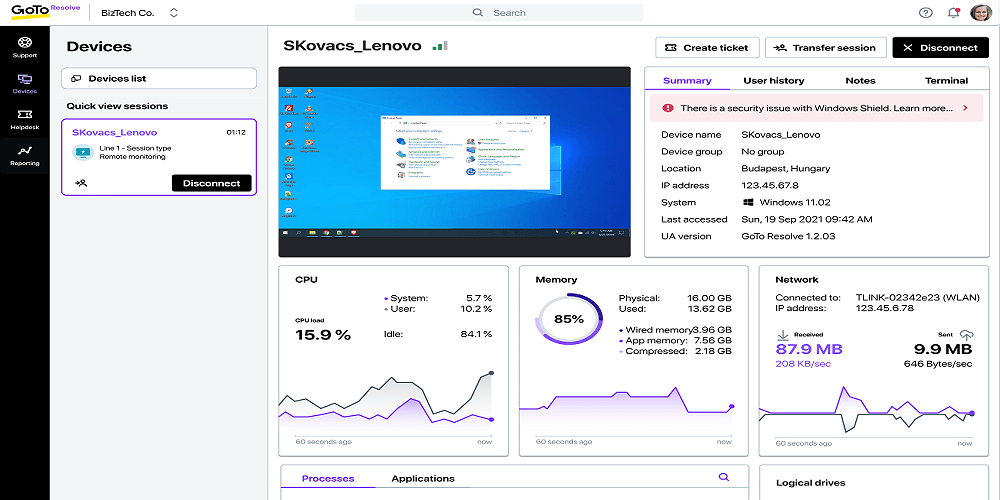Open the notifications bell

pos(953,13)
